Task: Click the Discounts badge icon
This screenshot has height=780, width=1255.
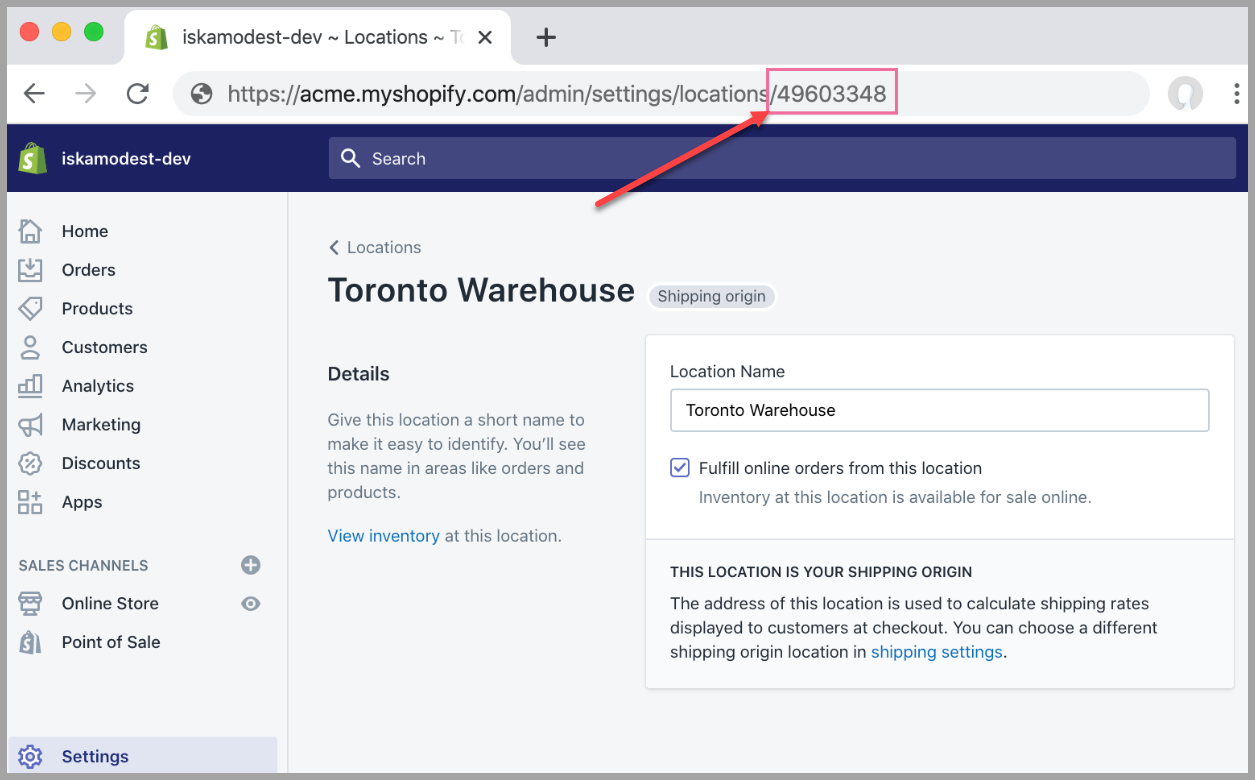Action: [x=31, y=463]
